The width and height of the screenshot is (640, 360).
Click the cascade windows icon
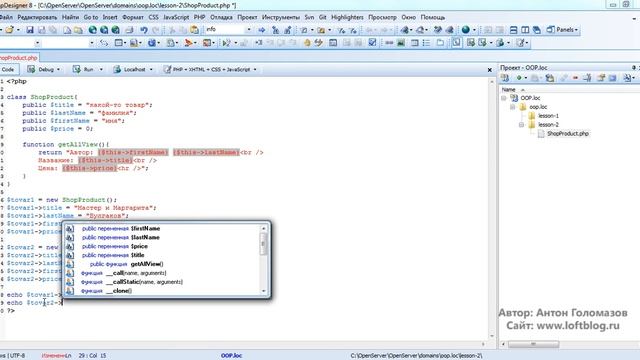pos(537,30)
